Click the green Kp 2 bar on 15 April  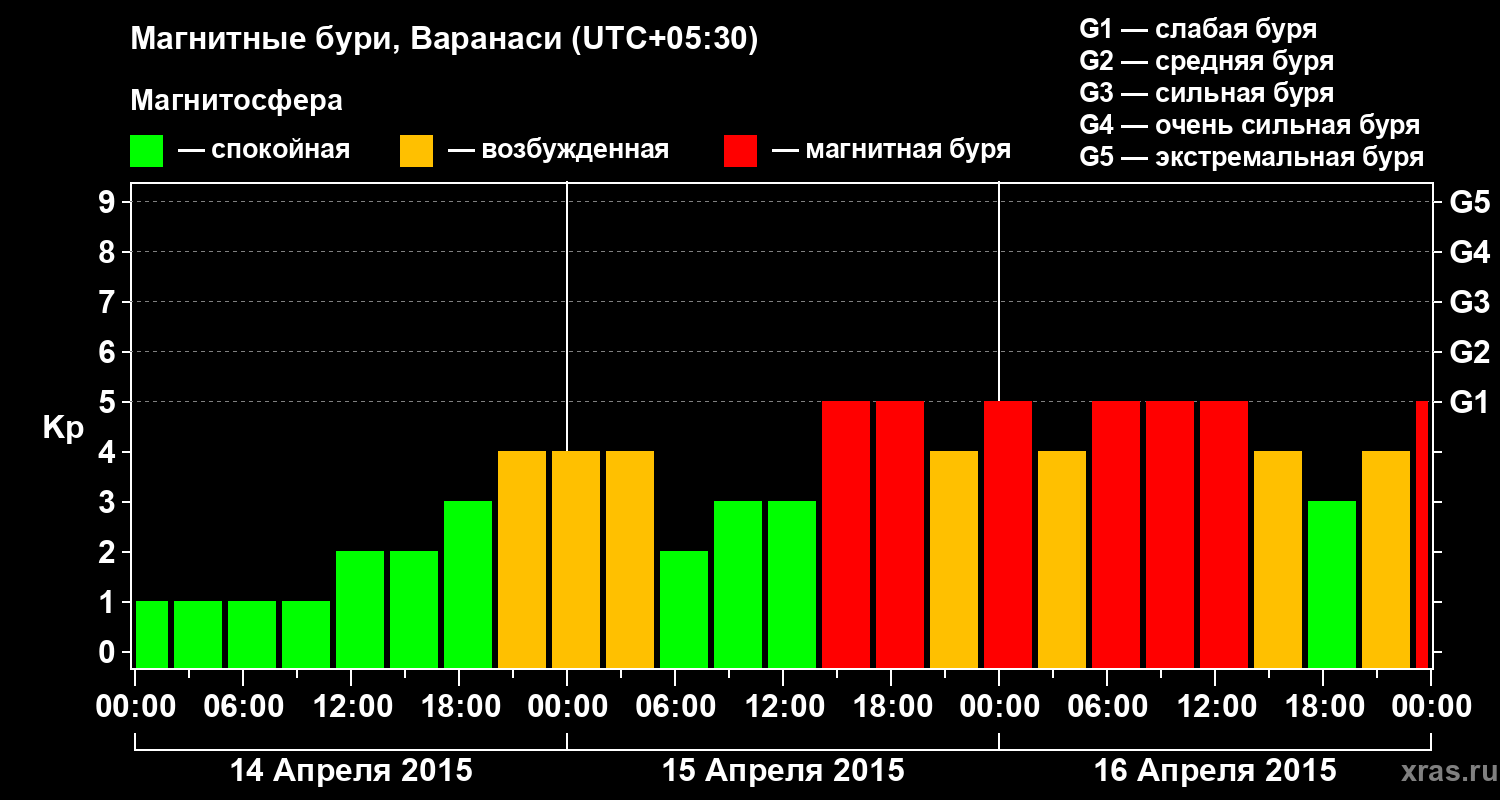[684, 609]
